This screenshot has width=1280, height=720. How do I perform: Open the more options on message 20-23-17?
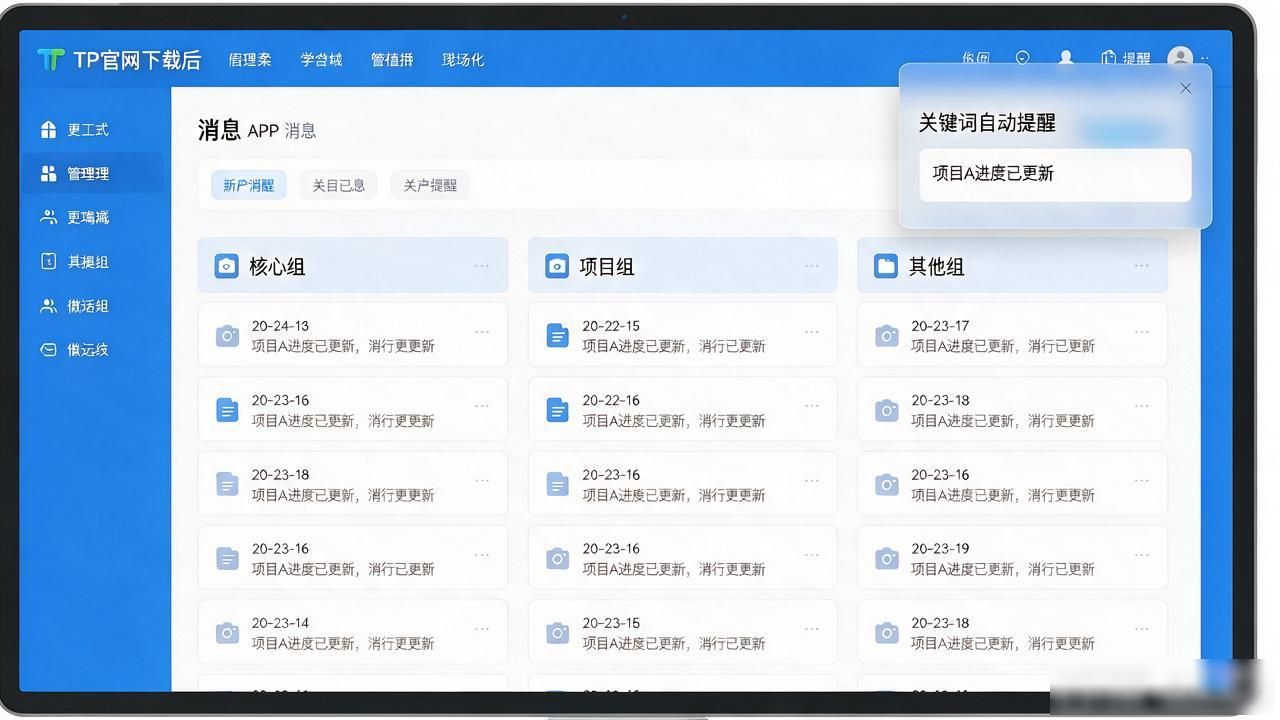[x=1142, y=332]
